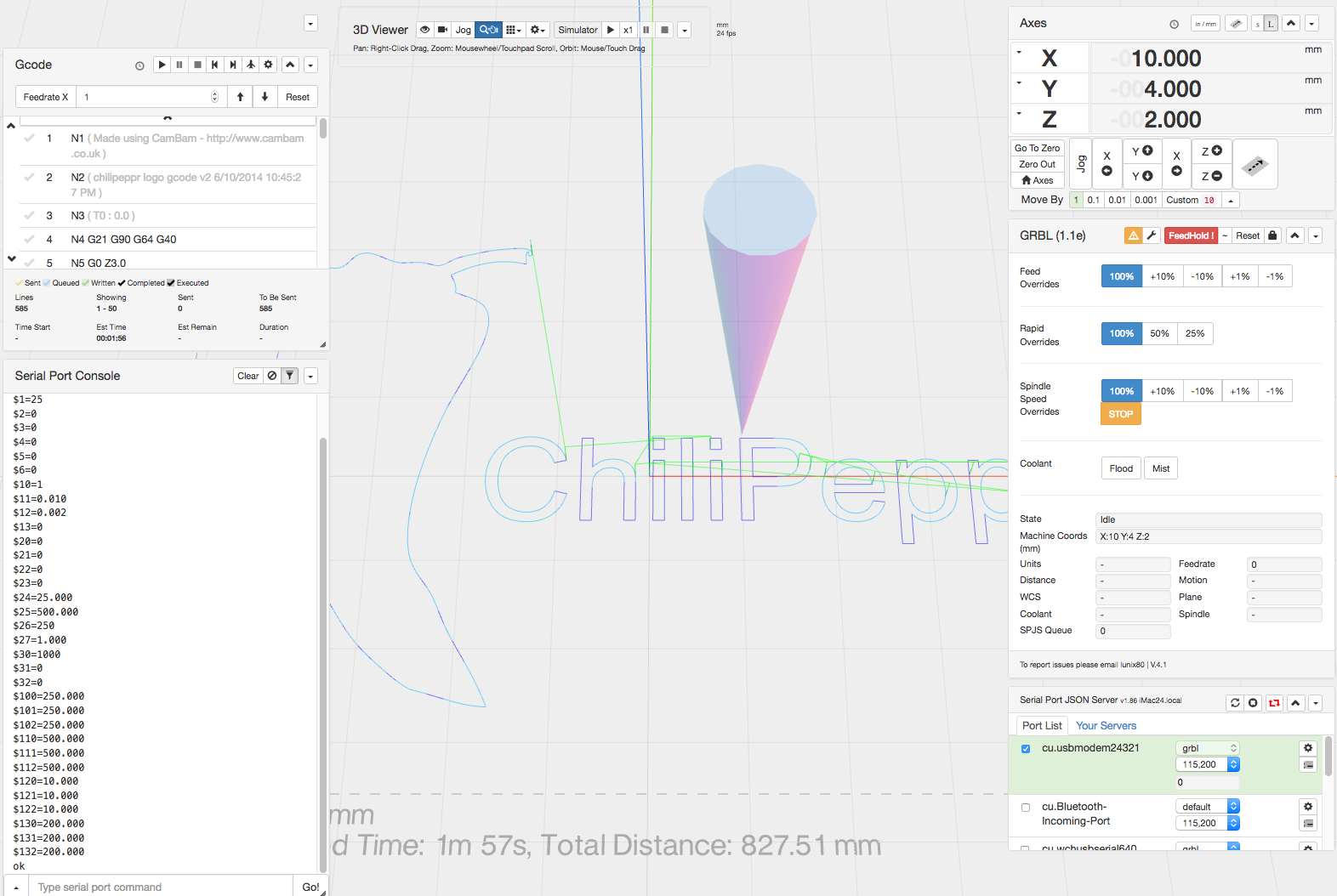Click the red FeedHold button
This screenshot has width=1337, height=896.
tap(1190, 235)
